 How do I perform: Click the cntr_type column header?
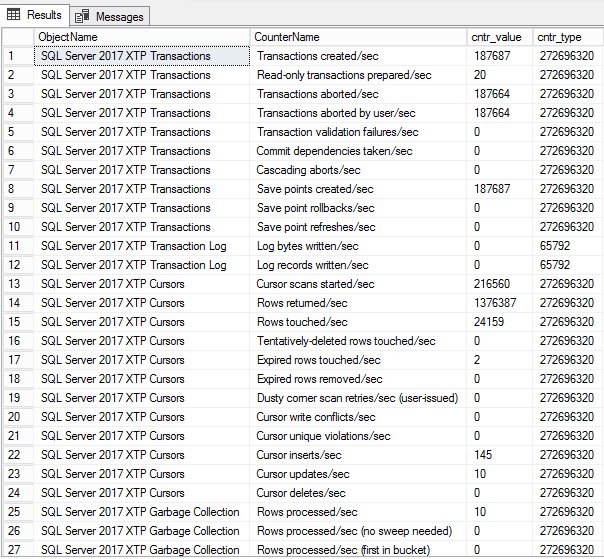coord(565,37)
